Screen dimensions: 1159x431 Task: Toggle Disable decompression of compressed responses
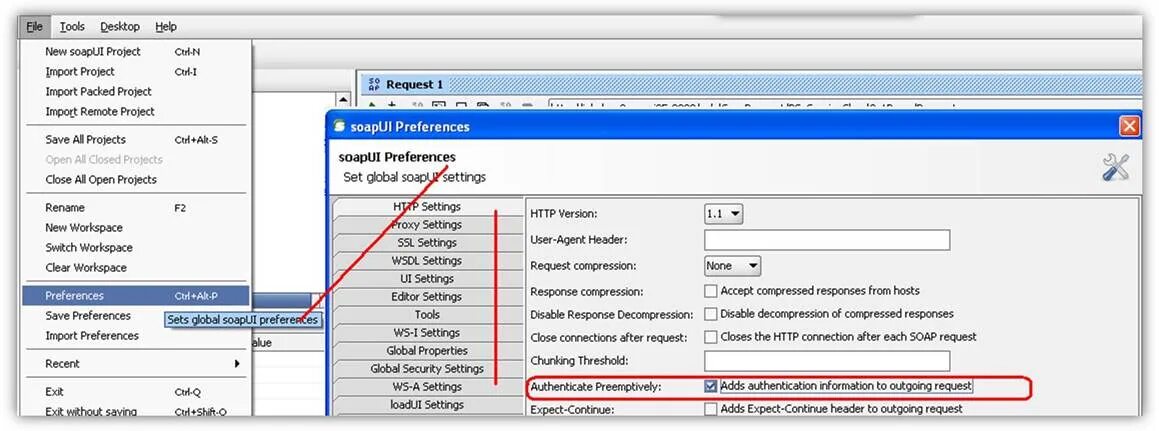pyautogui.click(x=711, y=314)
